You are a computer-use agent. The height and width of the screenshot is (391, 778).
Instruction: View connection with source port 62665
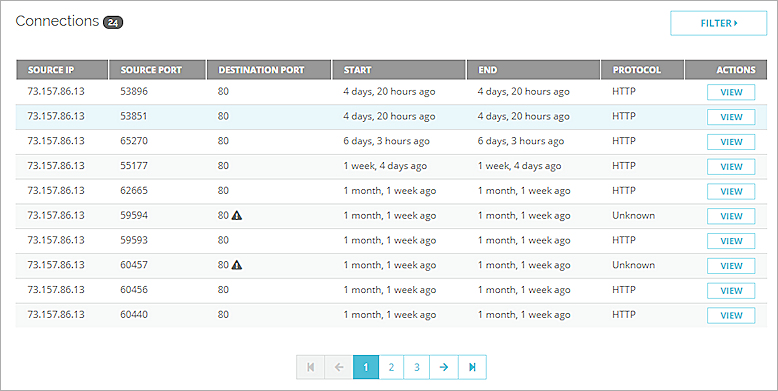coord(731,192)
